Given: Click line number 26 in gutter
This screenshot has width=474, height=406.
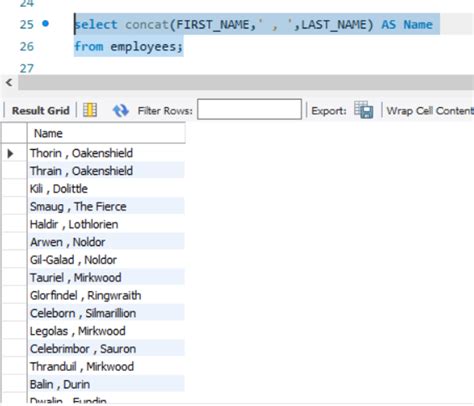Looking at the screenshot, I should pos(27,46).
